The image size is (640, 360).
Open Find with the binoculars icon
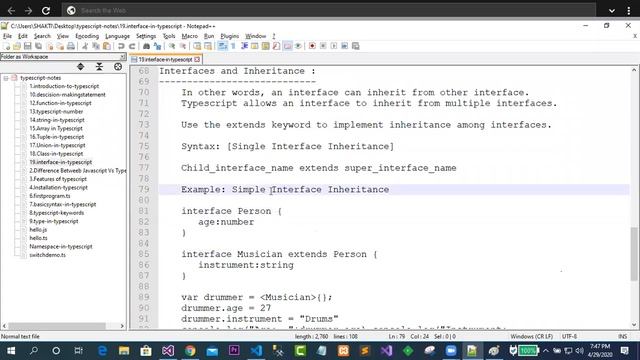(146, 46)
